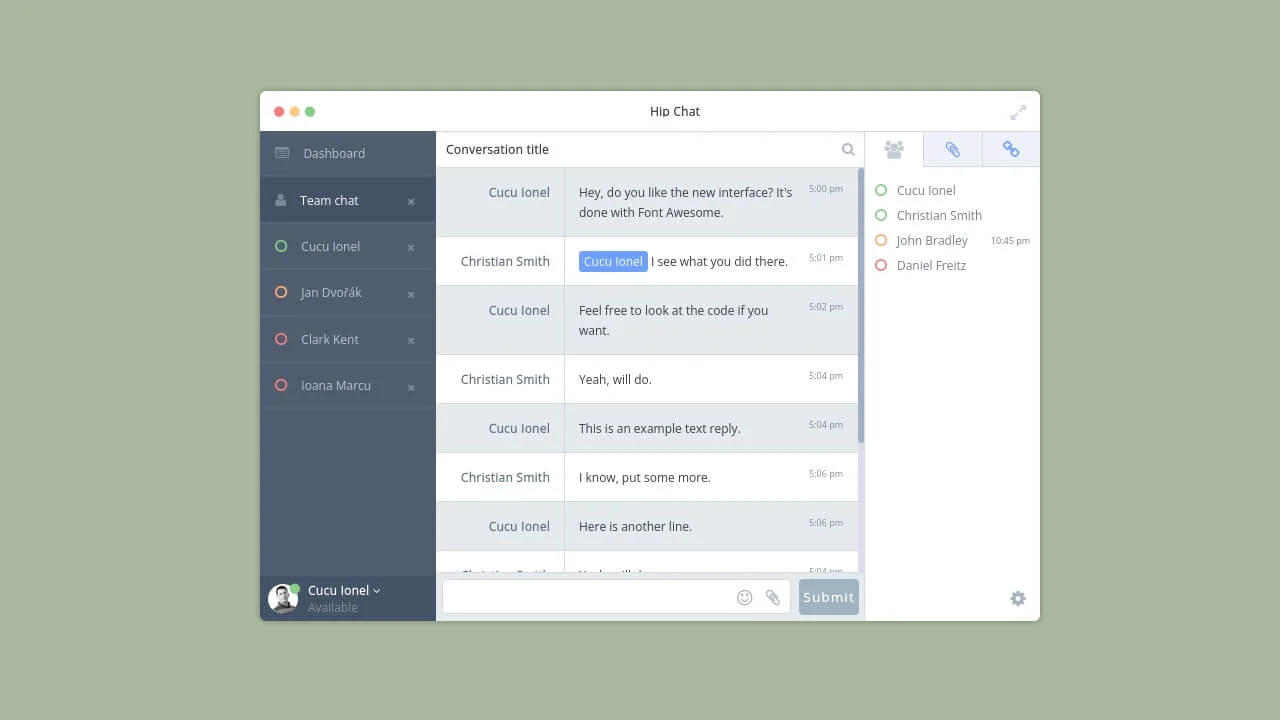This screenshot has width=1280, height=720.
Task: Expand the Cucu Ionel status dropdown
Action: [375, 590]
